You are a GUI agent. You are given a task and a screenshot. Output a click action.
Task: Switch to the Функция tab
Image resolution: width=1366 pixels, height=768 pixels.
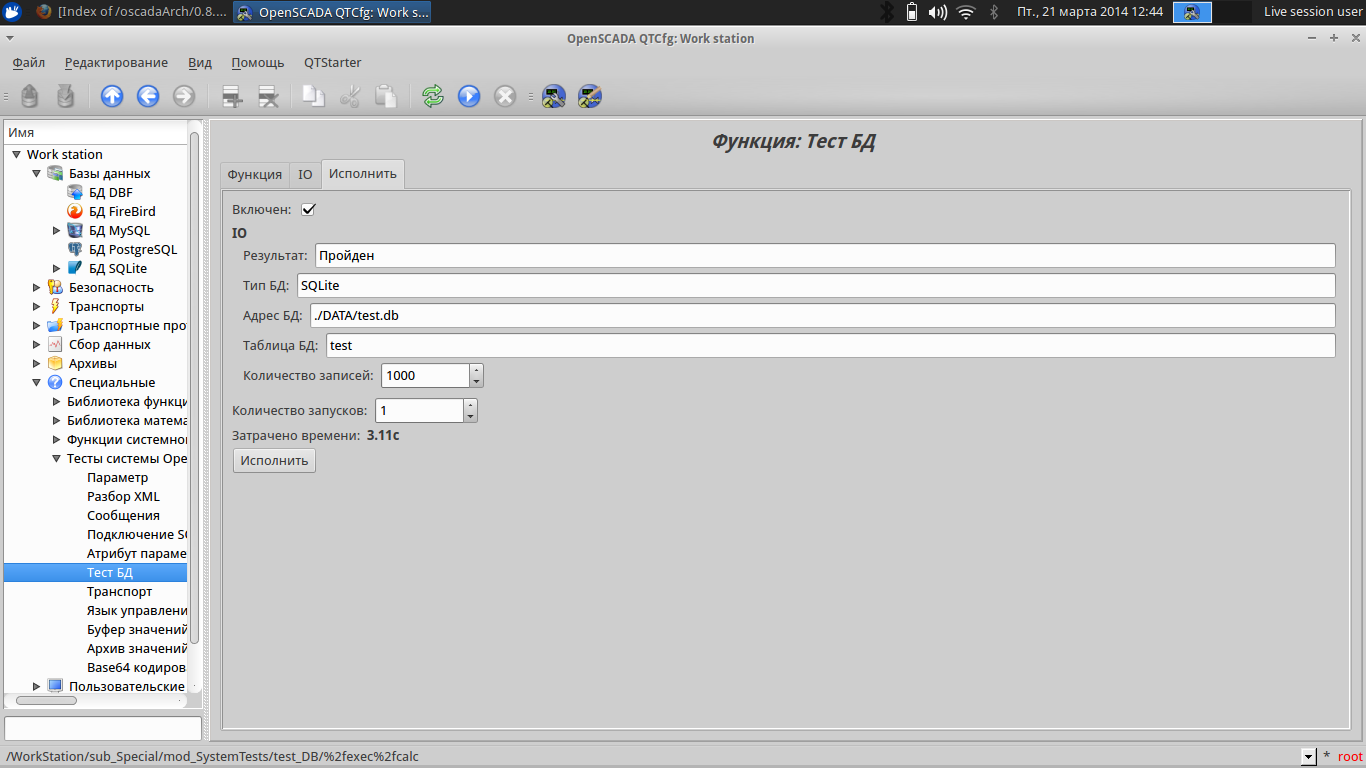pos(255,174)
